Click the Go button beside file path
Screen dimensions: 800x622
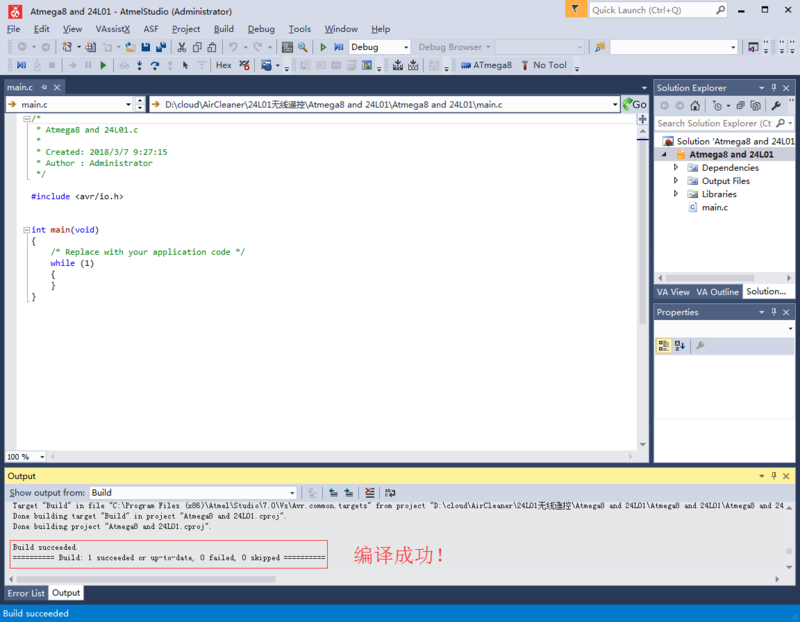point(635,104)
